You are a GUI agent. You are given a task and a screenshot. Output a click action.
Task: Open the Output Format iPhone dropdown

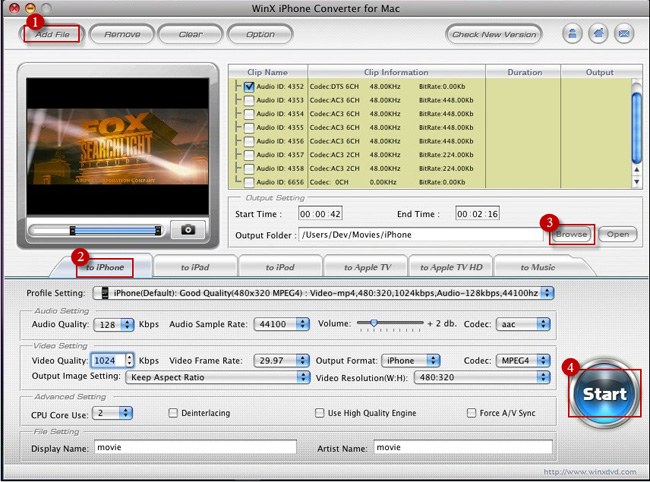click(x=410, y=361)
